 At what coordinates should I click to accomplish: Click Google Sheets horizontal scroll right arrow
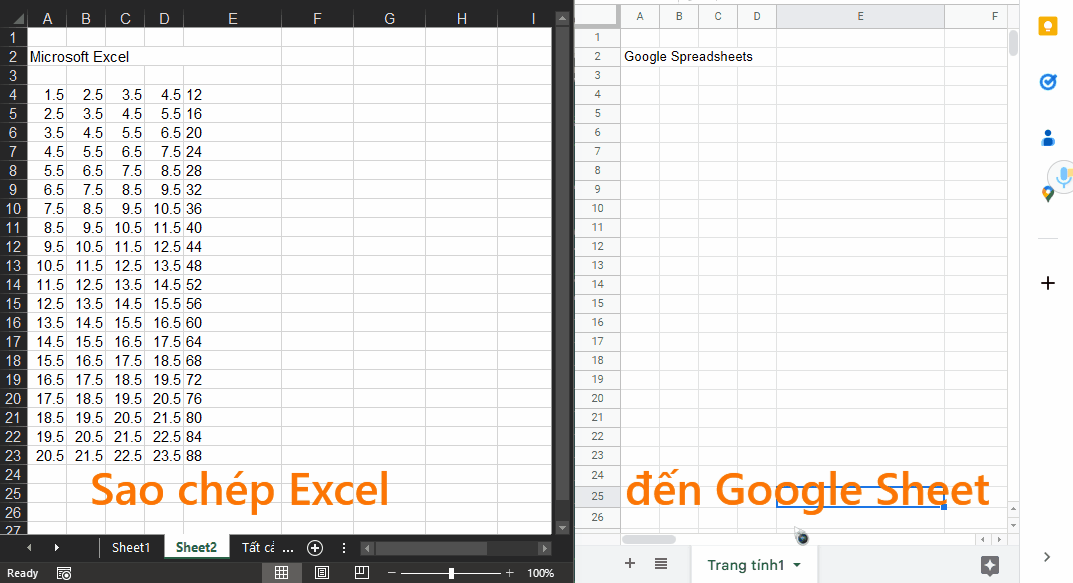point(999,539)
